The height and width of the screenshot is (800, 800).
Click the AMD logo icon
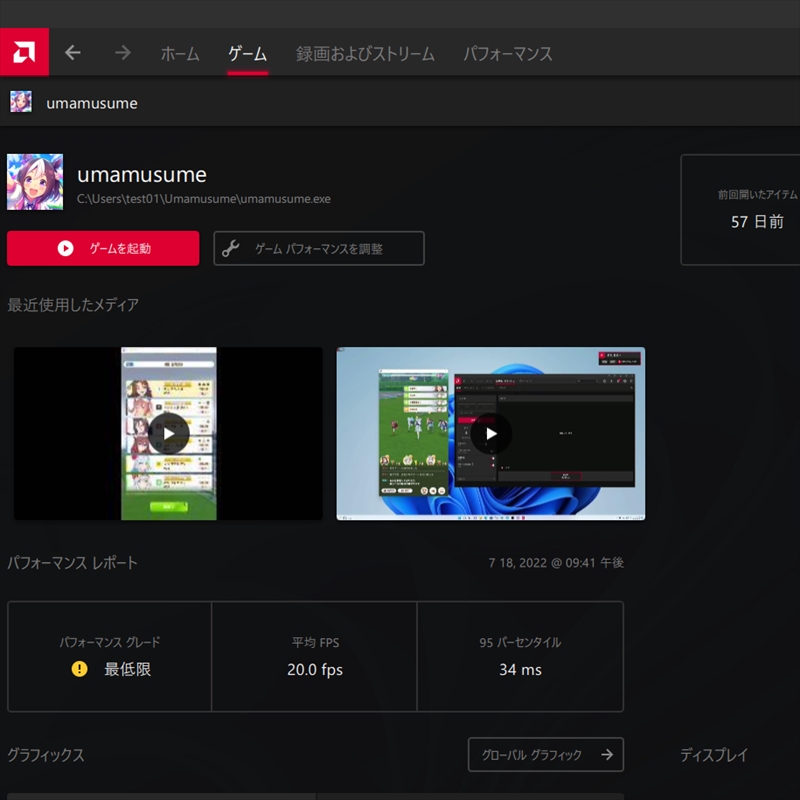coord(24,52)
